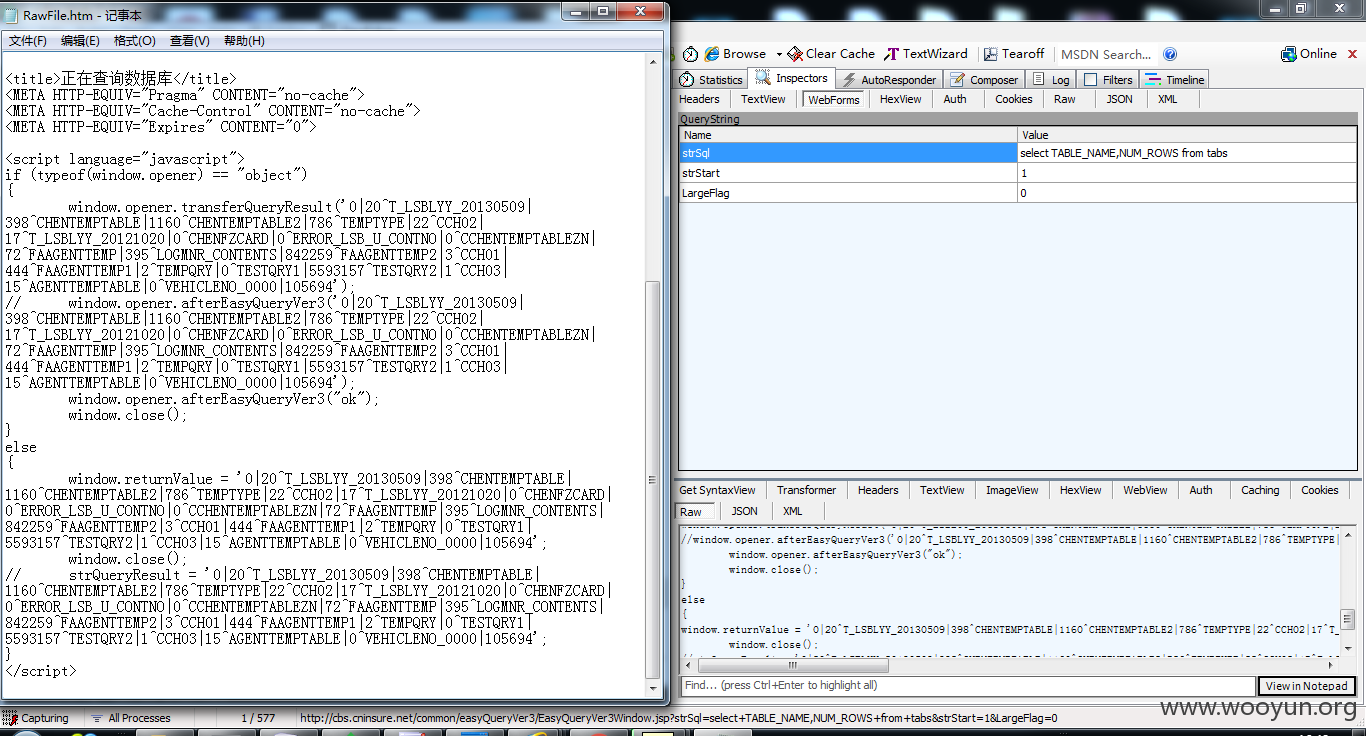Open the Timeline tab

[1175, 80]
